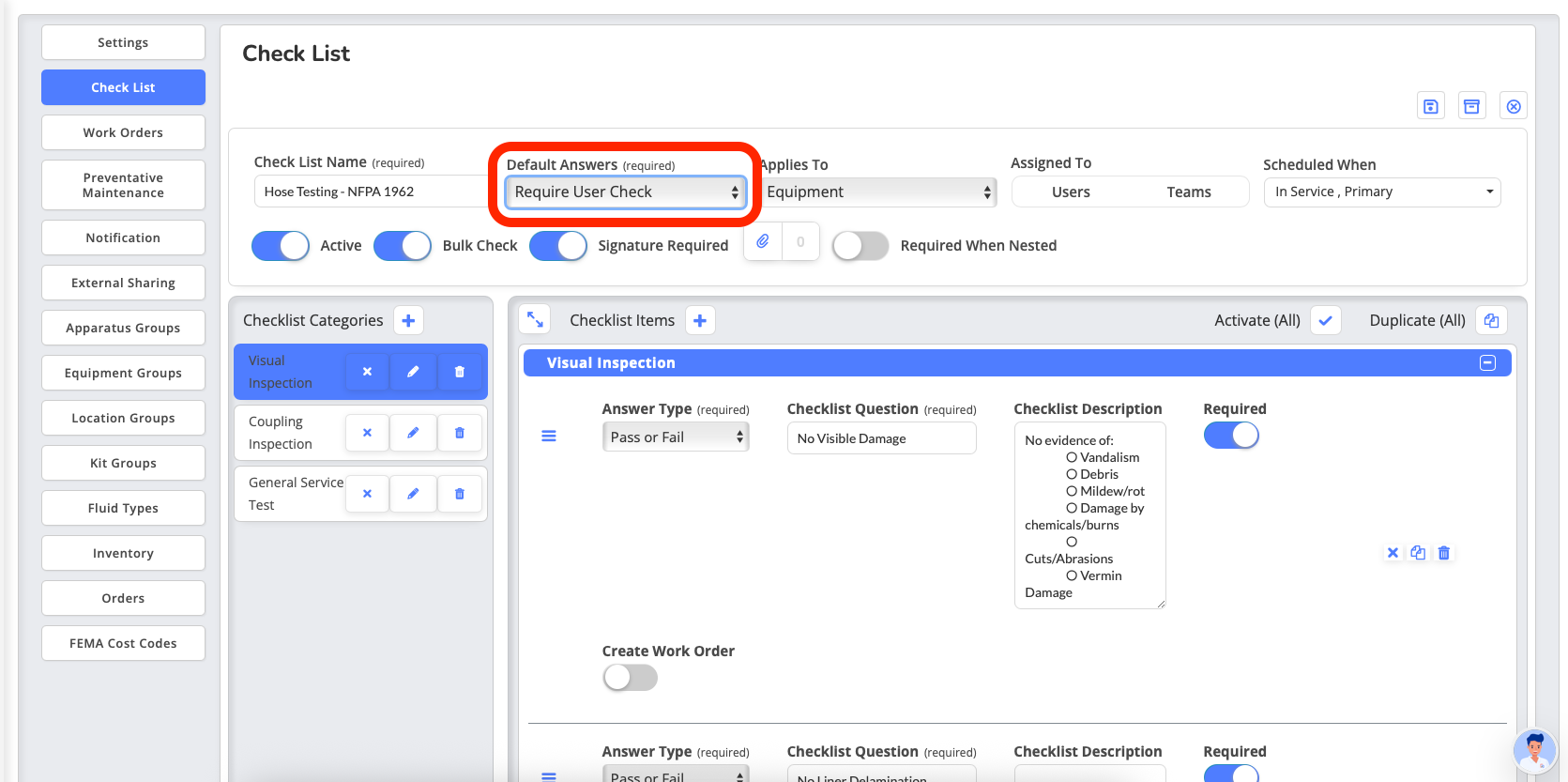Viewport: 1568px width, 782px height.
Task: Collapse the Visual Inspection section
Action: [x=1487, y=363]
